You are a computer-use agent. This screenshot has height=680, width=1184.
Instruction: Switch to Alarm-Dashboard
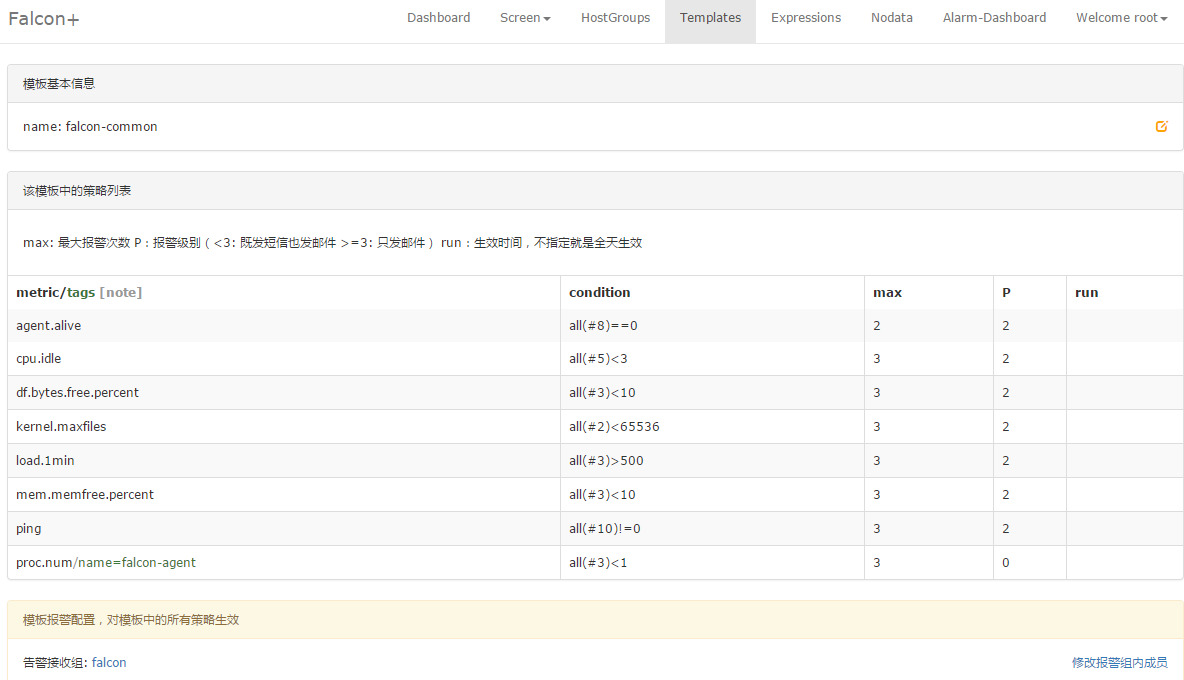point(994,18)
